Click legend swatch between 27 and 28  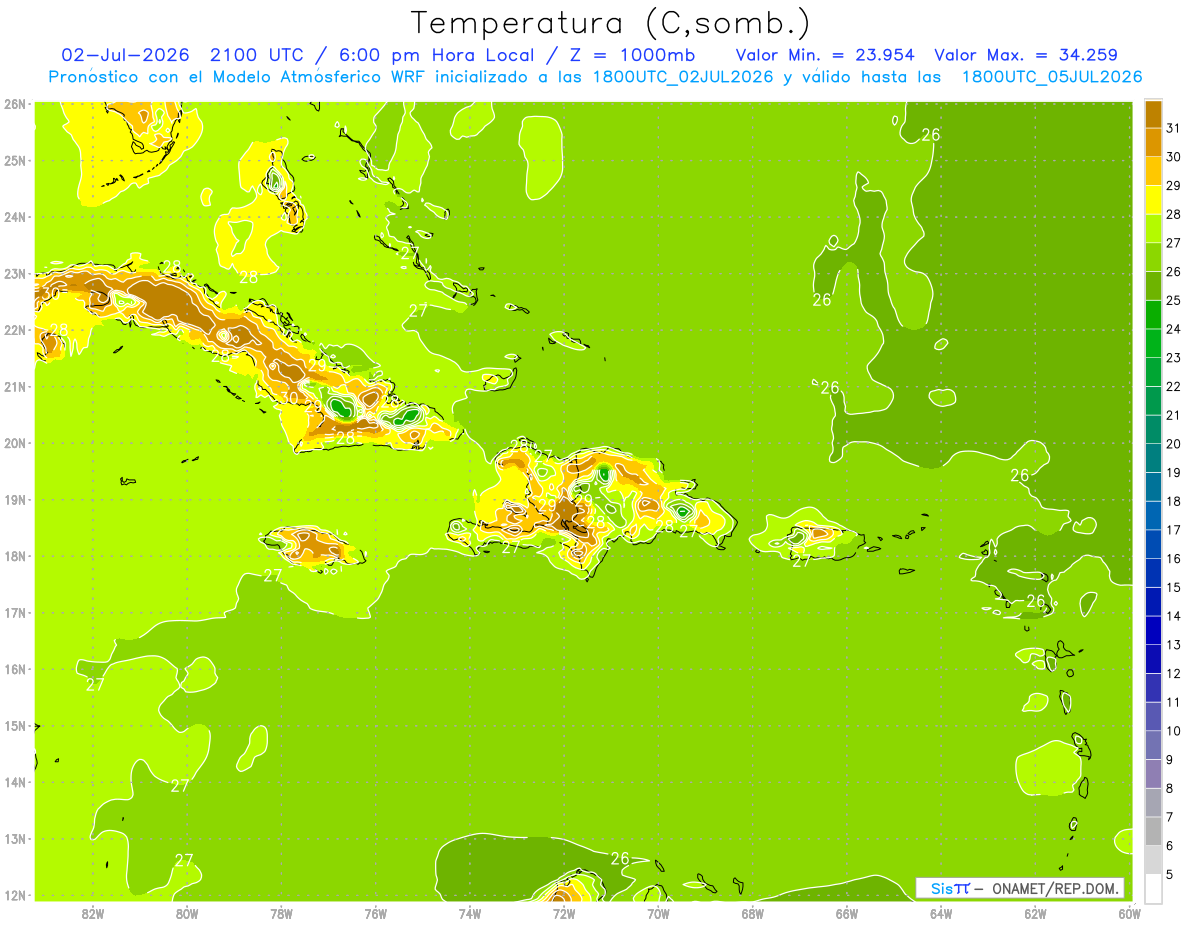point(1153,229)
